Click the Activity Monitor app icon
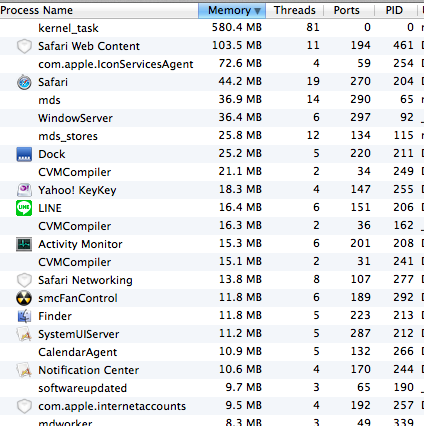The image size is (424, 426). (x=24, y=244)
